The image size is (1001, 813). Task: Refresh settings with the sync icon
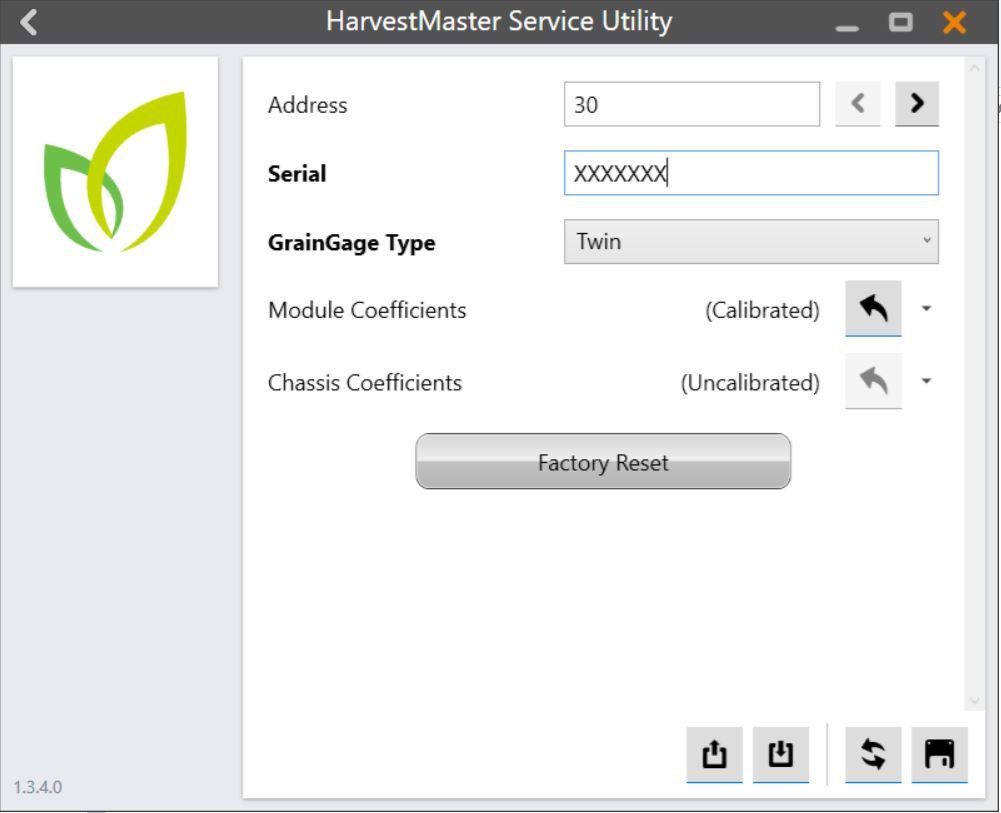873,754
